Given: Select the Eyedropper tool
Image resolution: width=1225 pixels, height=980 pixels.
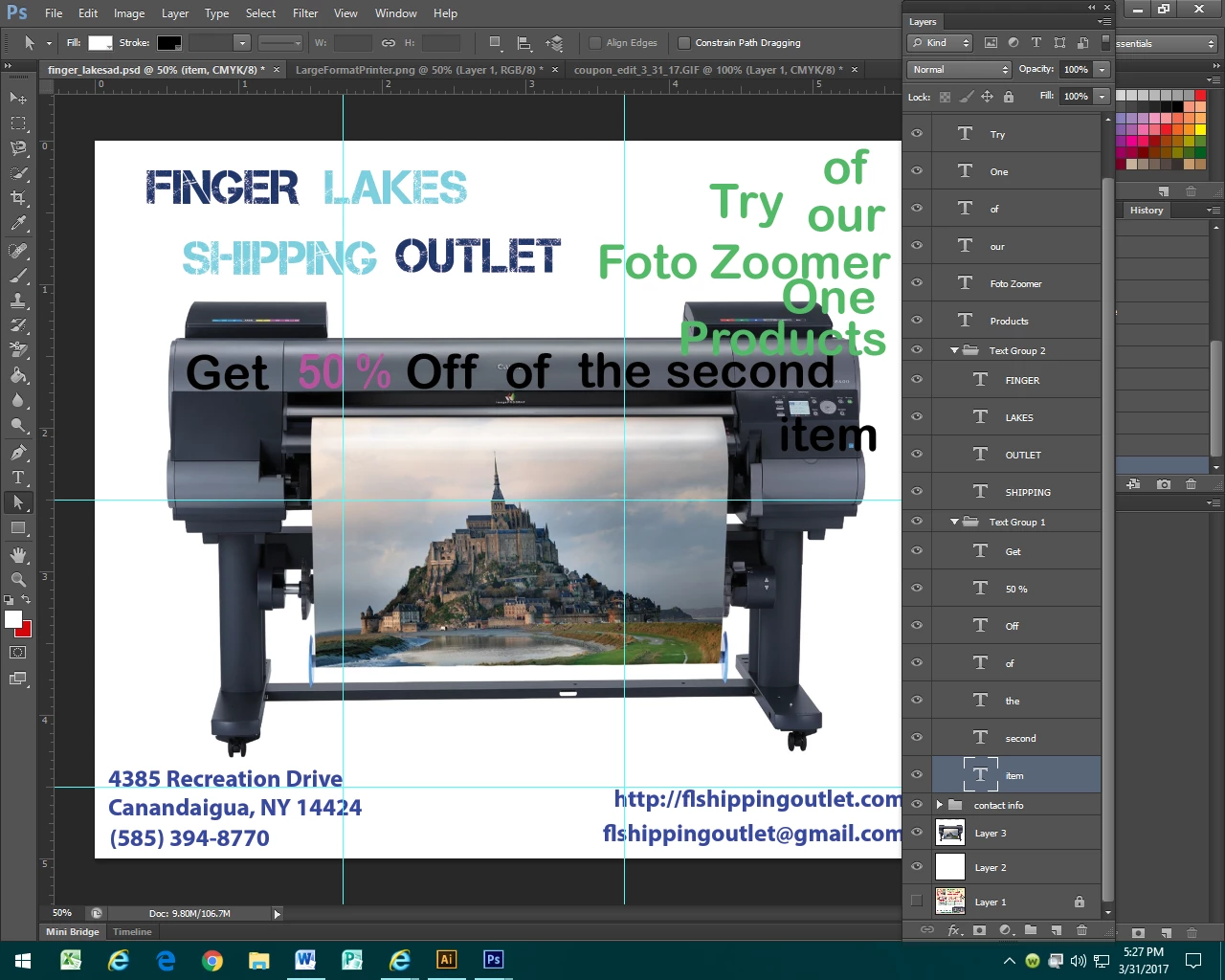Looking at the screenshot, I should 18,224.
